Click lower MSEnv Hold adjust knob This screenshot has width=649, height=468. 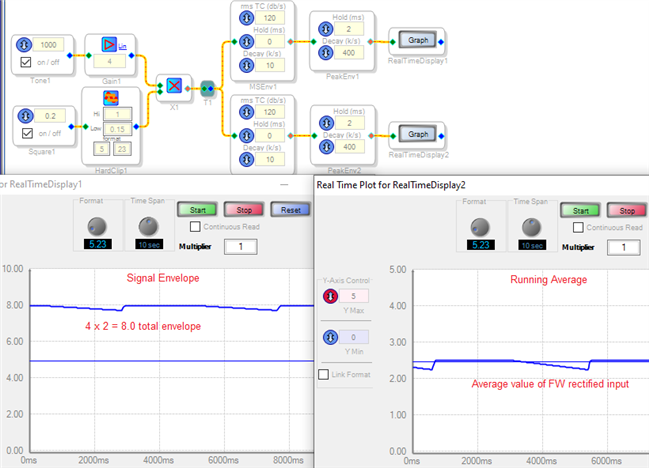(x=247, y=136)
